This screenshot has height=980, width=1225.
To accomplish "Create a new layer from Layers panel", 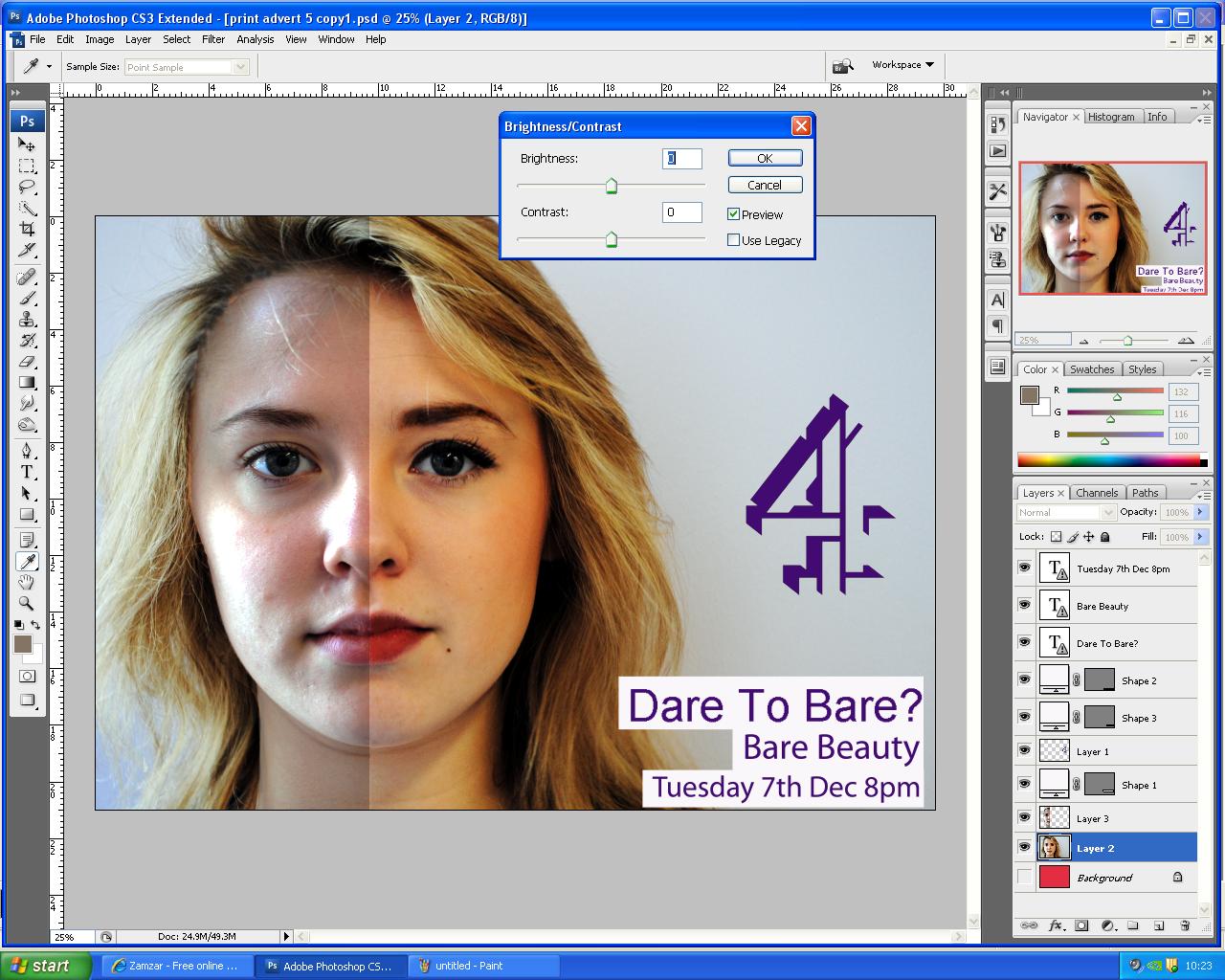I will [1159, 925].
